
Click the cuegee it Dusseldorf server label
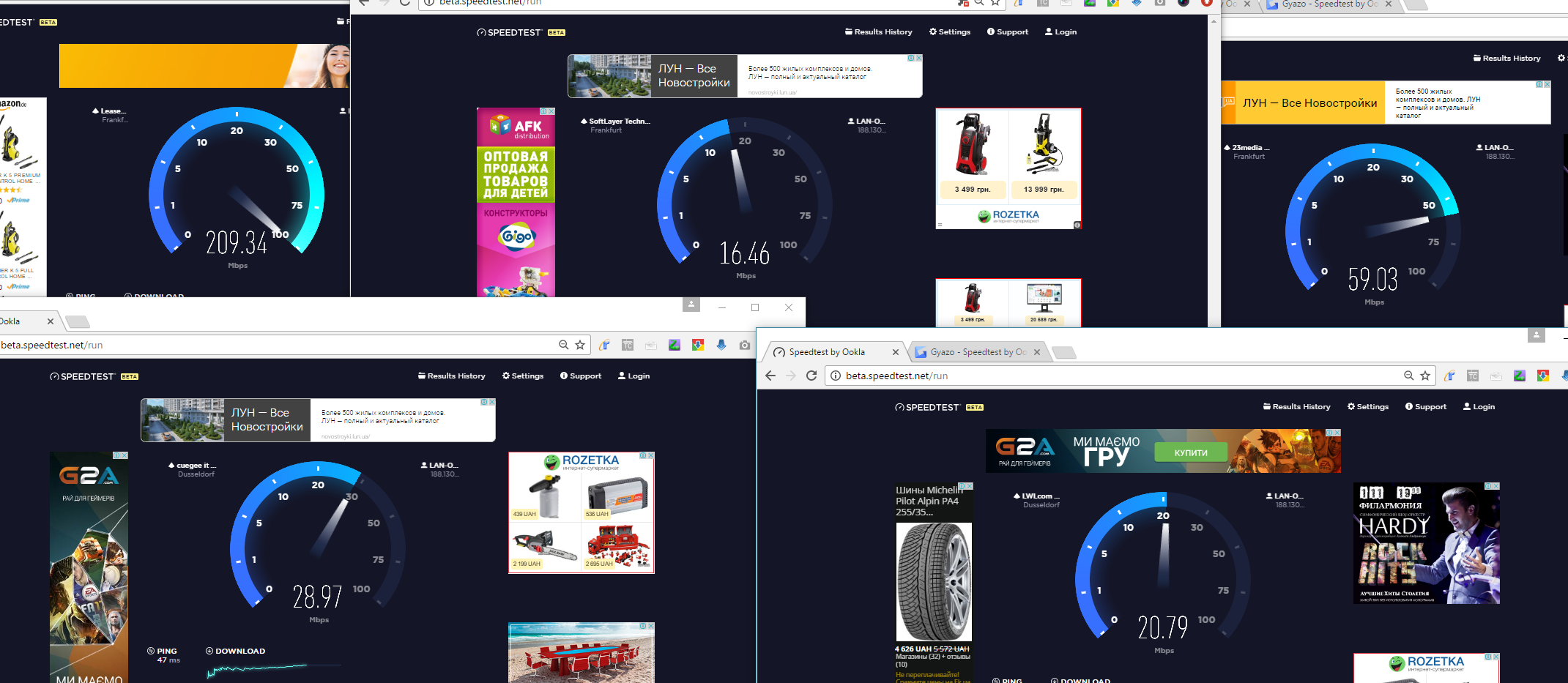coord(193,469)
